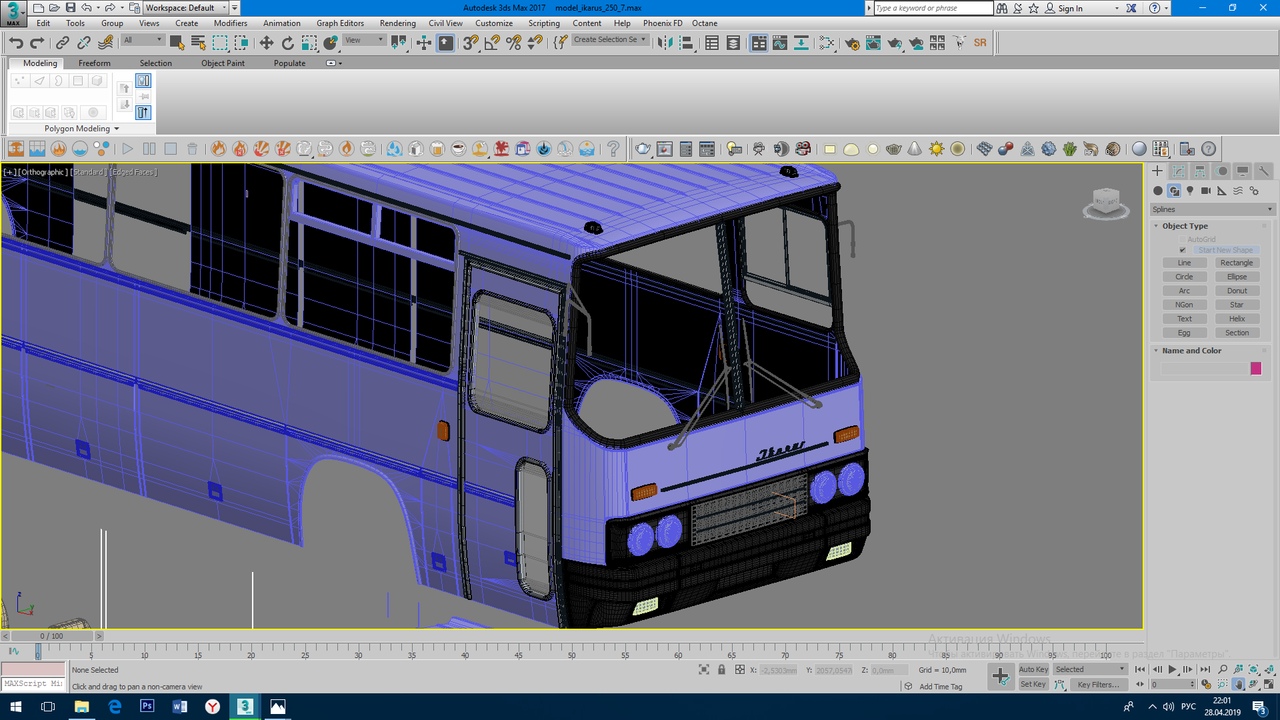The height and width of the screenshot is (720, 1280).
Task: Select the Move tool in main toolbar
Action: (266, 43)
